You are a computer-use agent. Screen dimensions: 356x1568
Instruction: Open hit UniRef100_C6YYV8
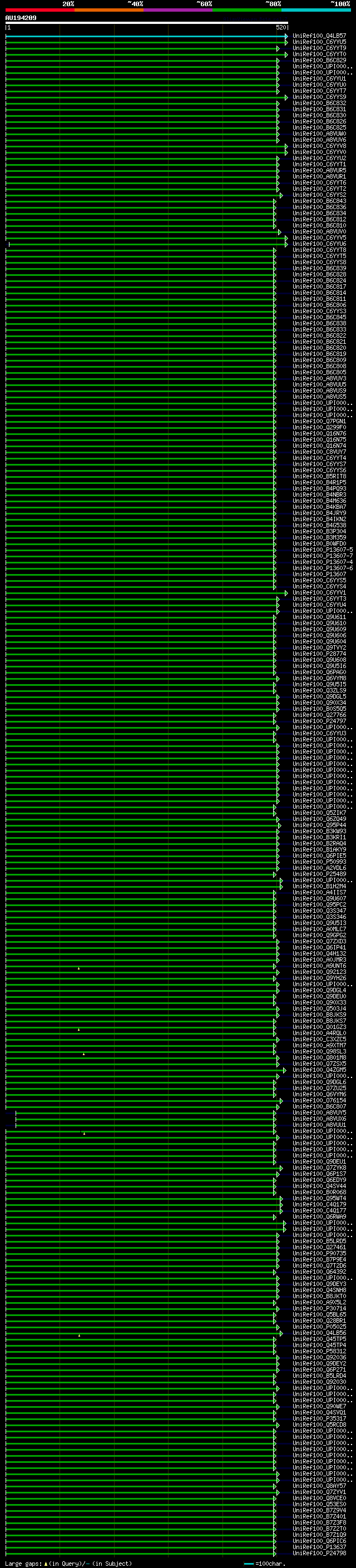click(319, 146)
